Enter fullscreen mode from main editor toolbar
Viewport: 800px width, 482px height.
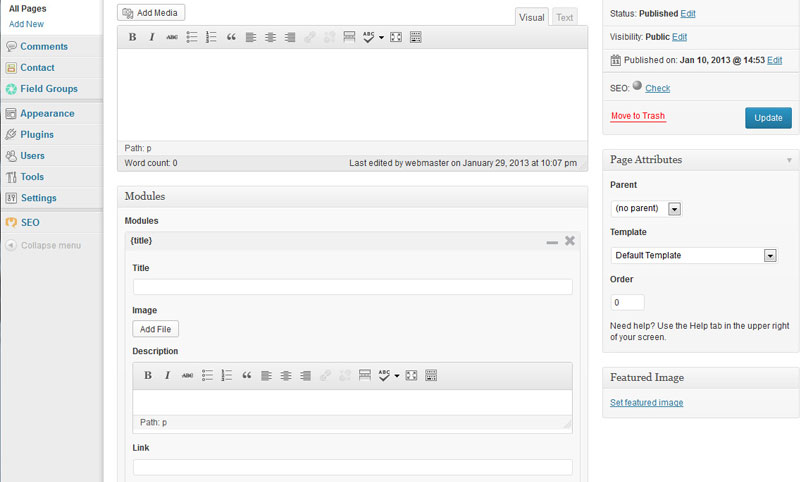click(x=396, y=37)
